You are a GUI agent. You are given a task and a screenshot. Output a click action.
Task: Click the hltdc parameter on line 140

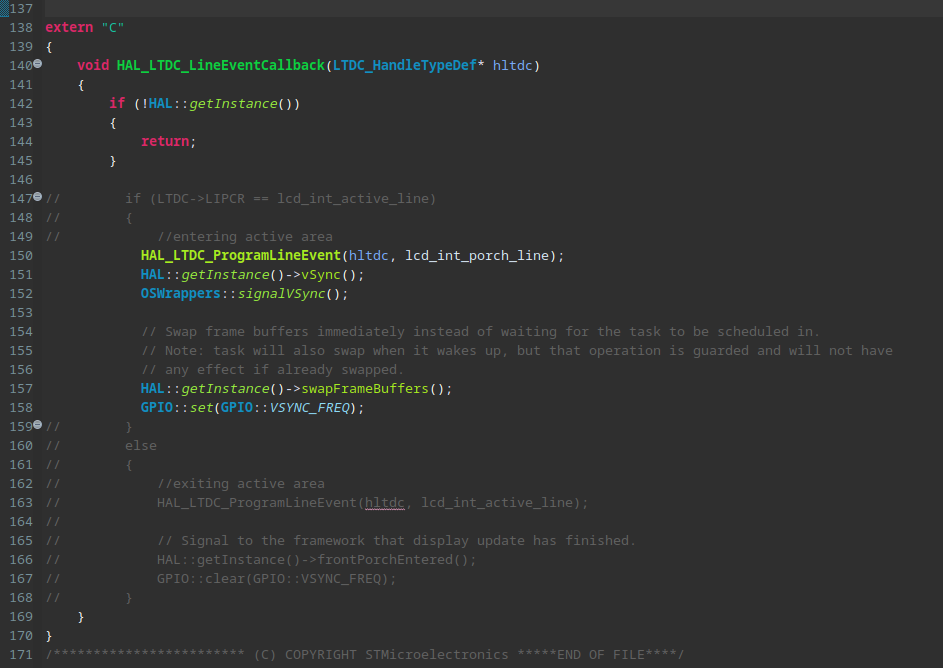512,66
